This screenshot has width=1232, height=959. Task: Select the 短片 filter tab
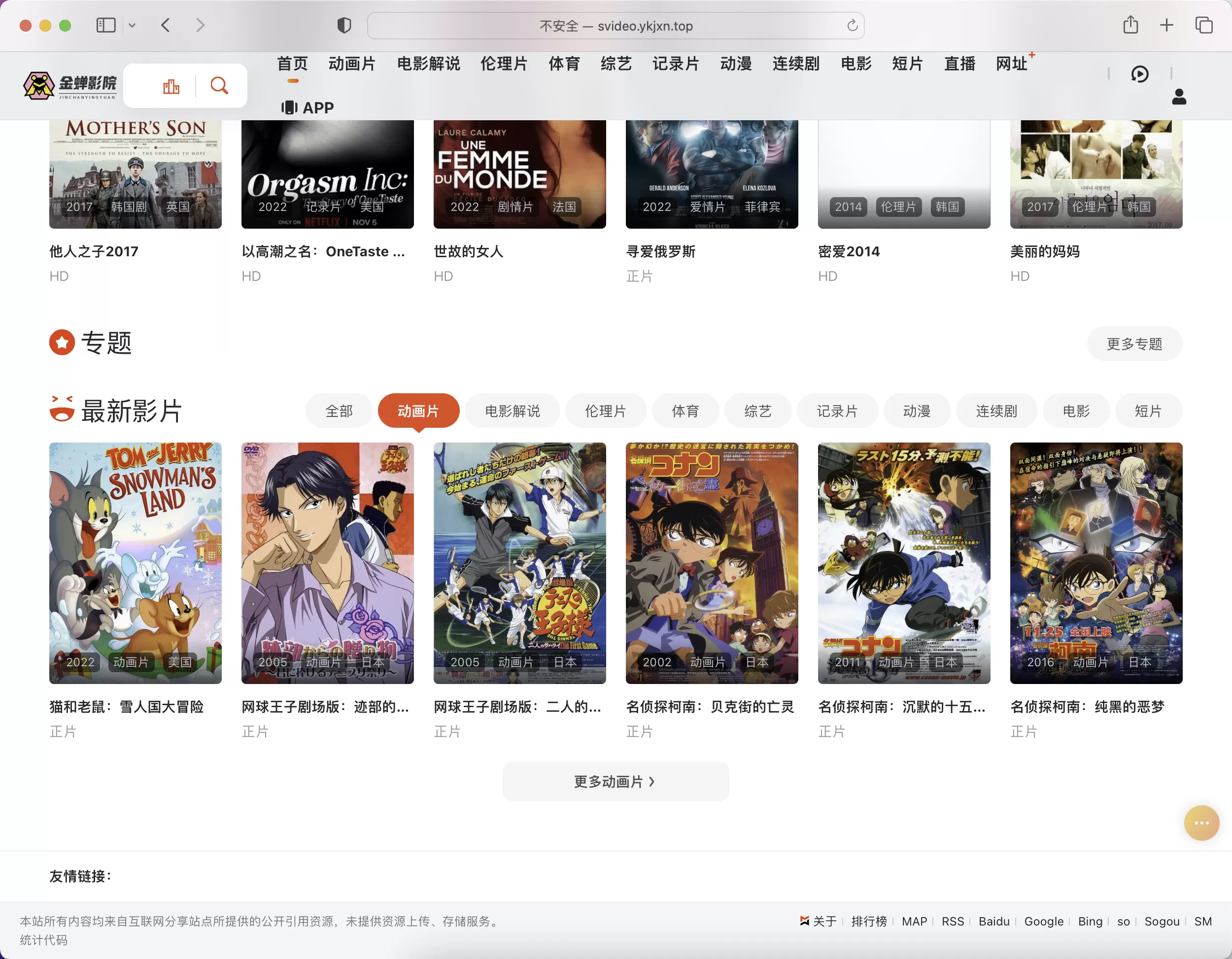tap(1148, 411)
